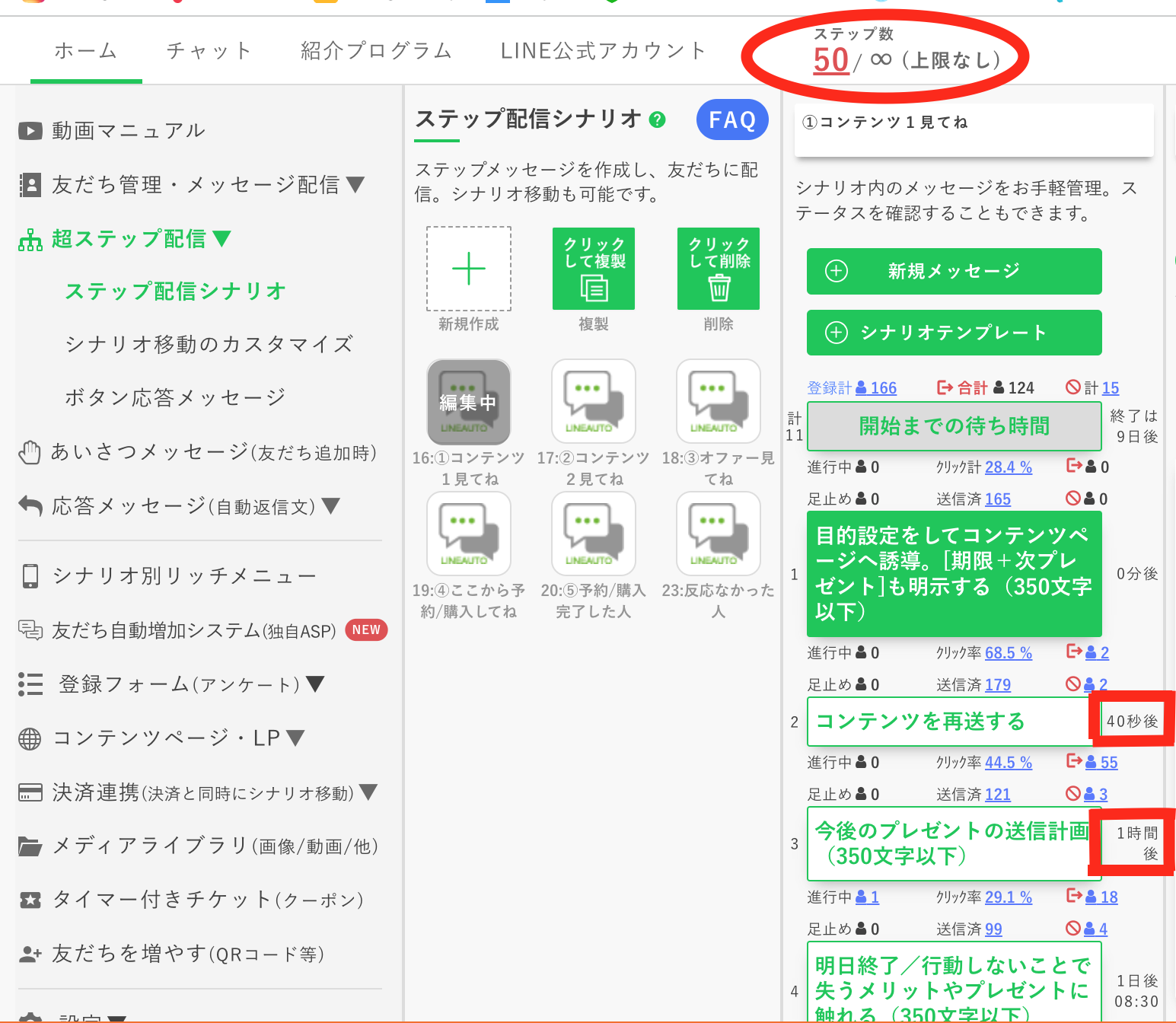
Task: Open ボタン応答メッセージ
Action: [x=175, y=397]
